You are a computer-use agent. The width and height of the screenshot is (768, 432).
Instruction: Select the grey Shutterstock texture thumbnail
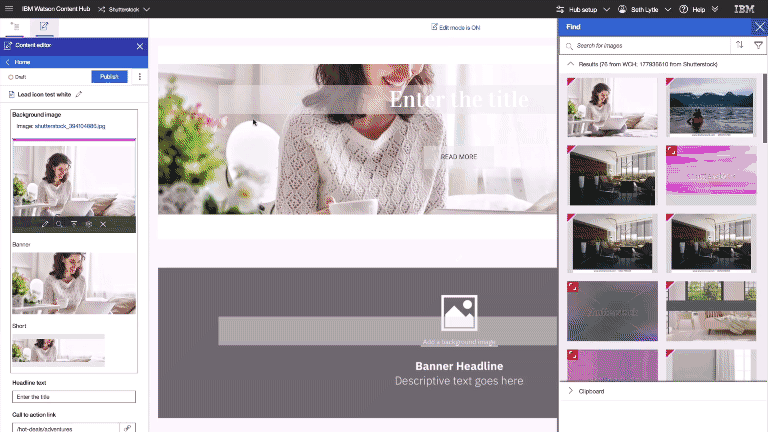(x=612, y=311)
